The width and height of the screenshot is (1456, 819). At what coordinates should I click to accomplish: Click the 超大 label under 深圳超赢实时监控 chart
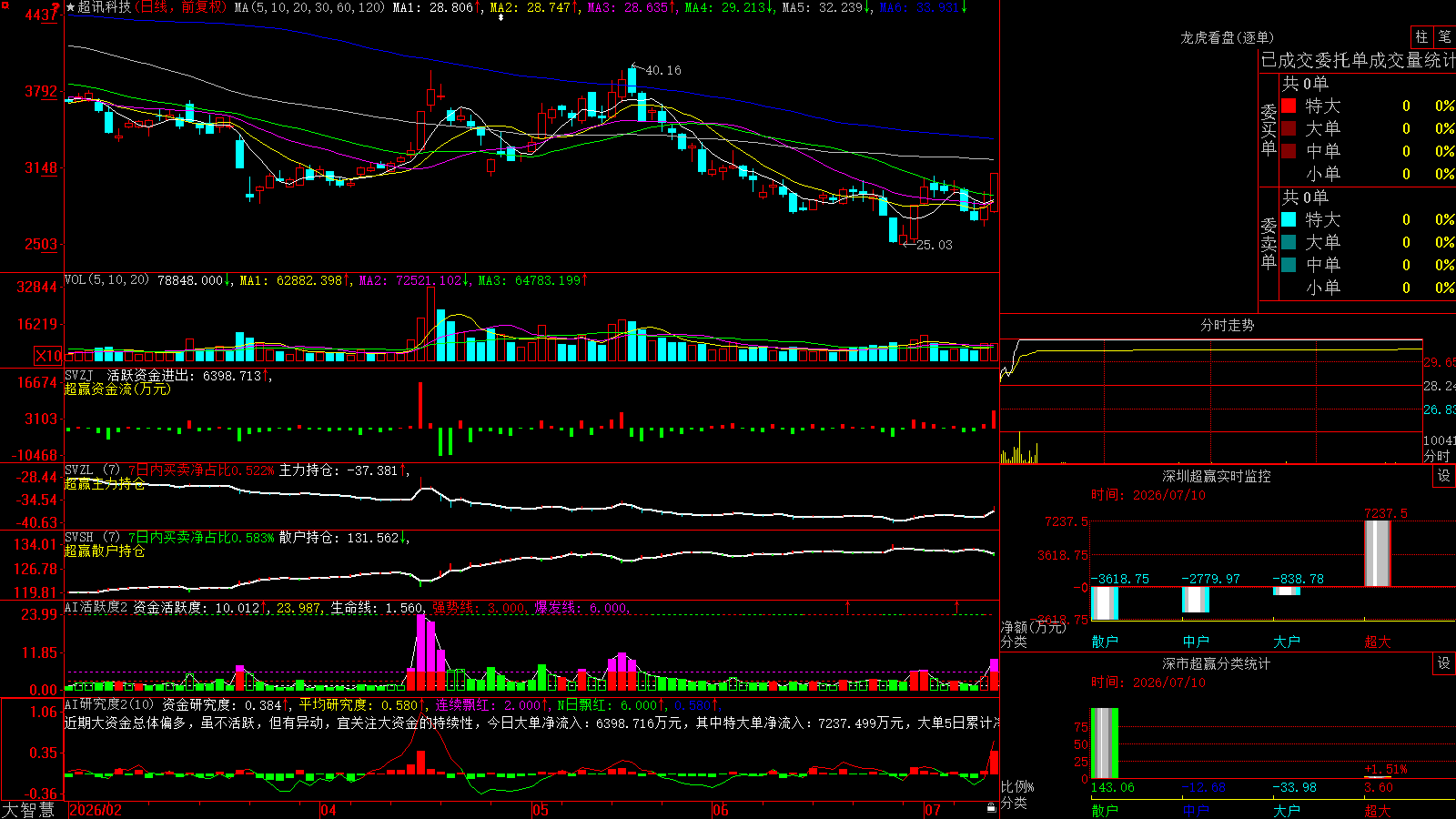click(1378, 642)
